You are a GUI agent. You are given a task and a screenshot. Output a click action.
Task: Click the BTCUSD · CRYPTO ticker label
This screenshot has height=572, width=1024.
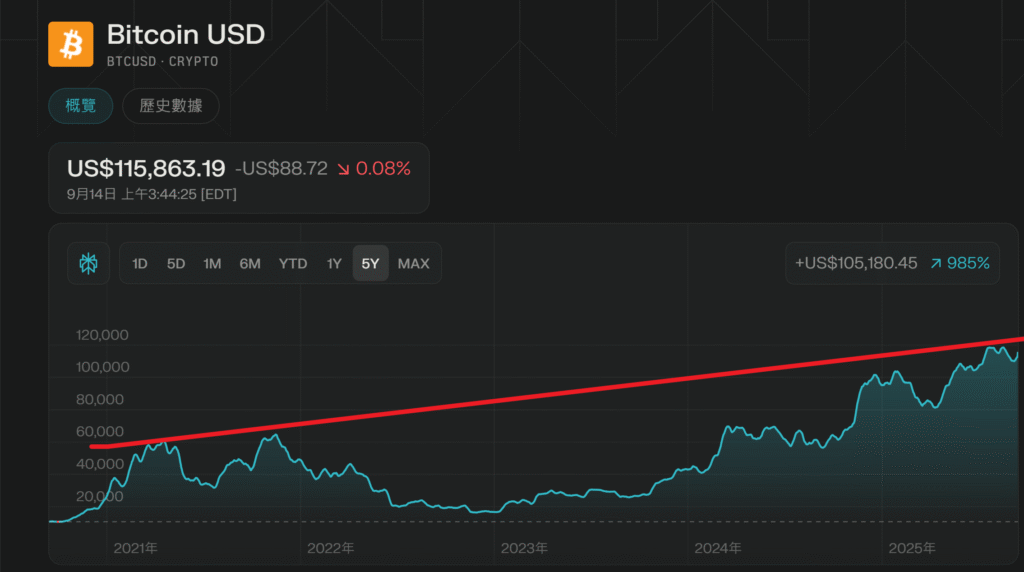pos(163,61)
